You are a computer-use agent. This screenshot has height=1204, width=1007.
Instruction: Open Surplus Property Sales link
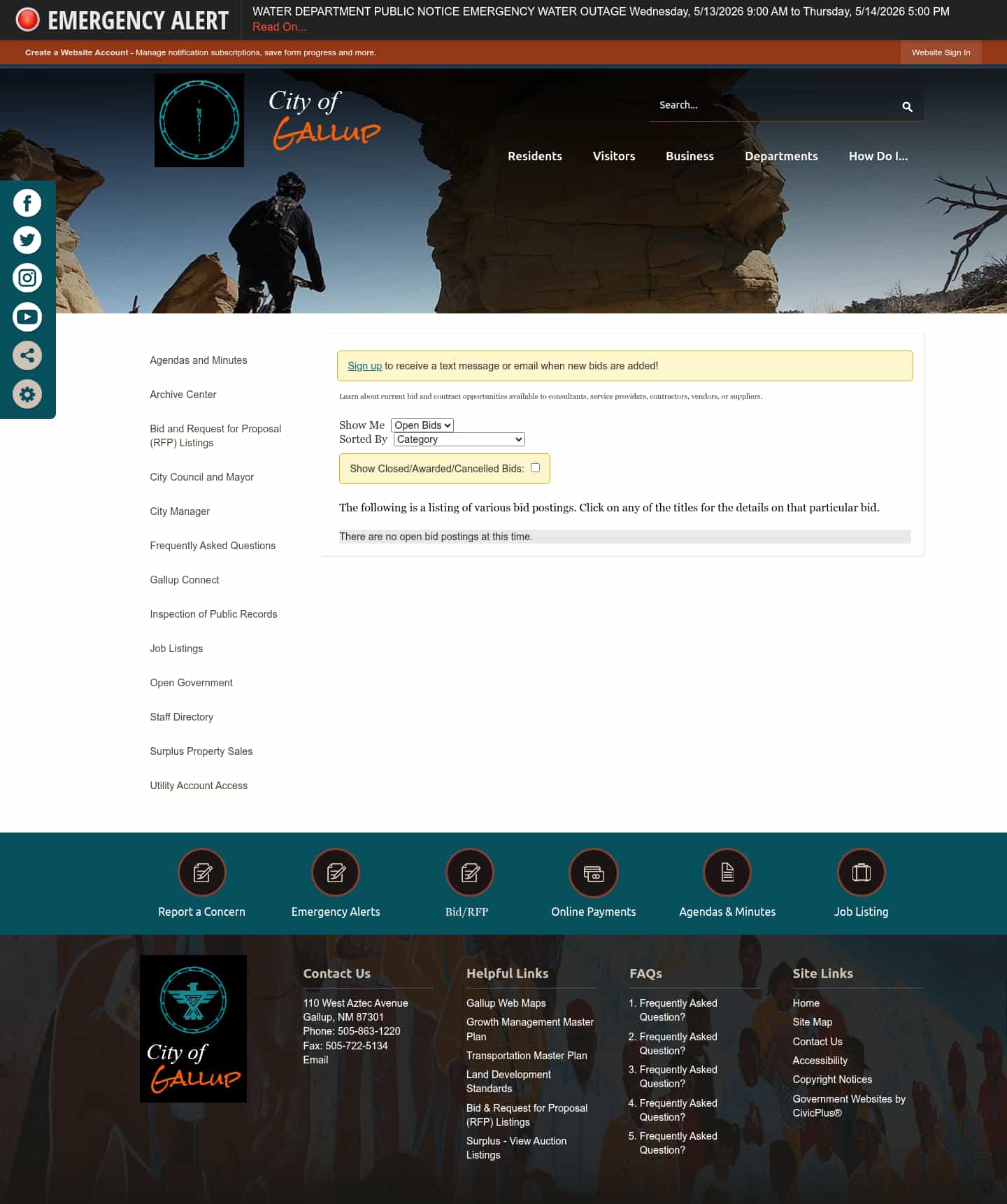tap(201, 751)
